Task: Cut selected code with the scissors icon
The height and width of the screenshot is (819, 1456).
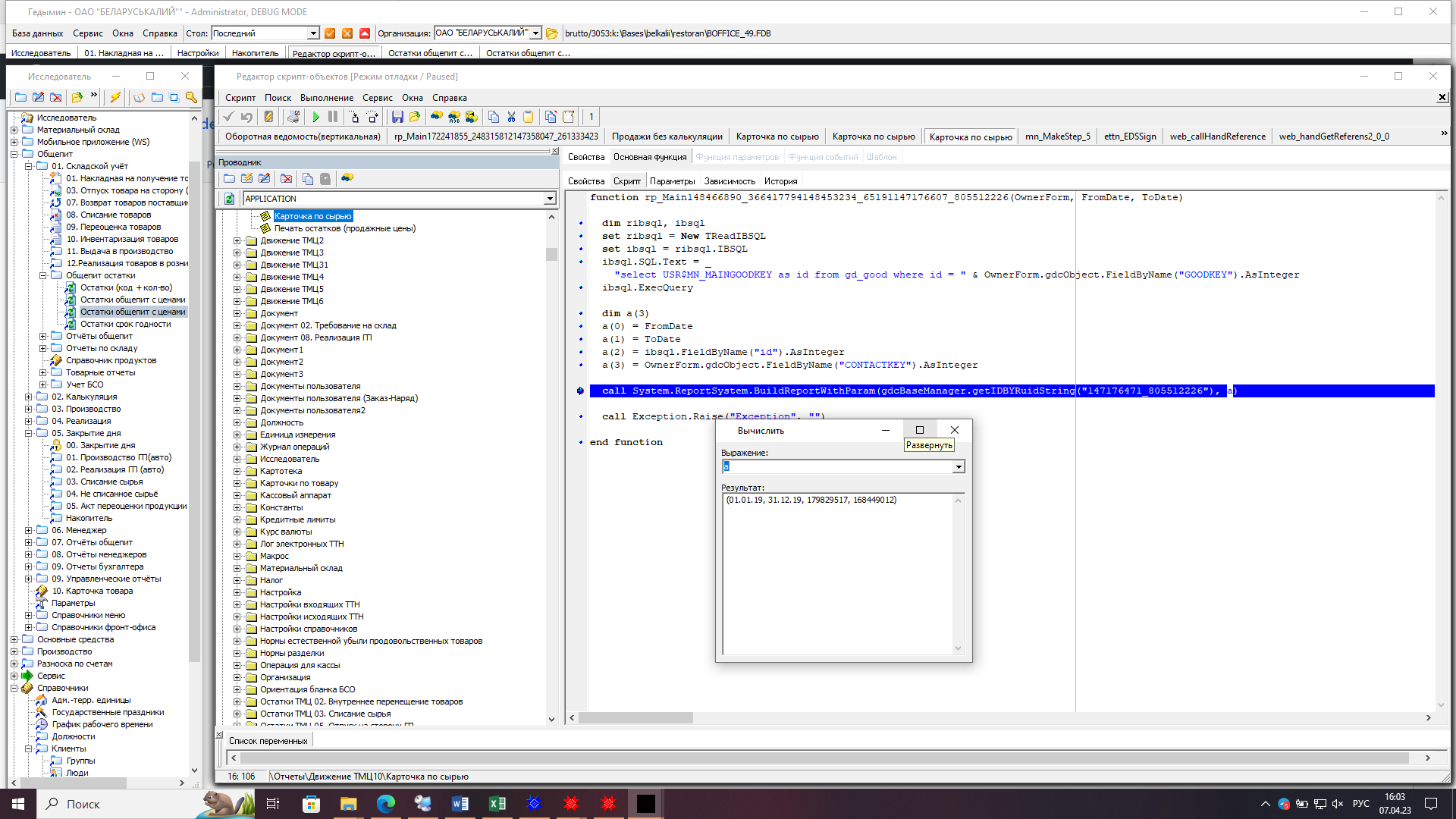Action: [x=510, y=117]
